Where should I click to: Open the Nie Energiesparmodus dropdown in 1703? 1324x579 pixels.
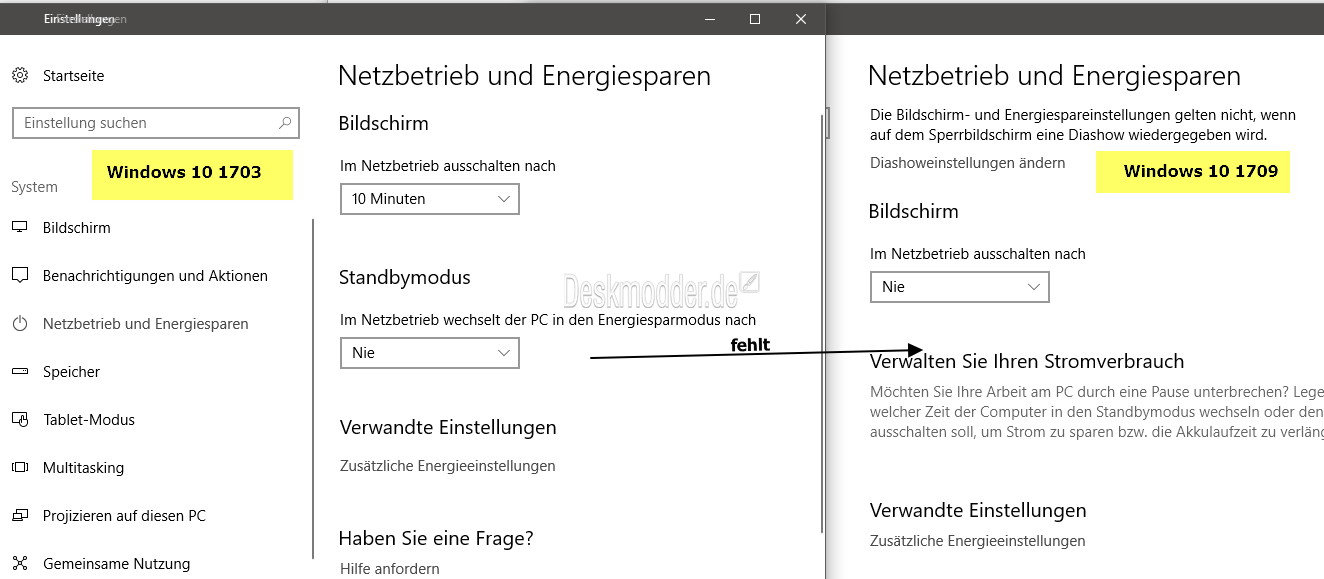(430, 353)
